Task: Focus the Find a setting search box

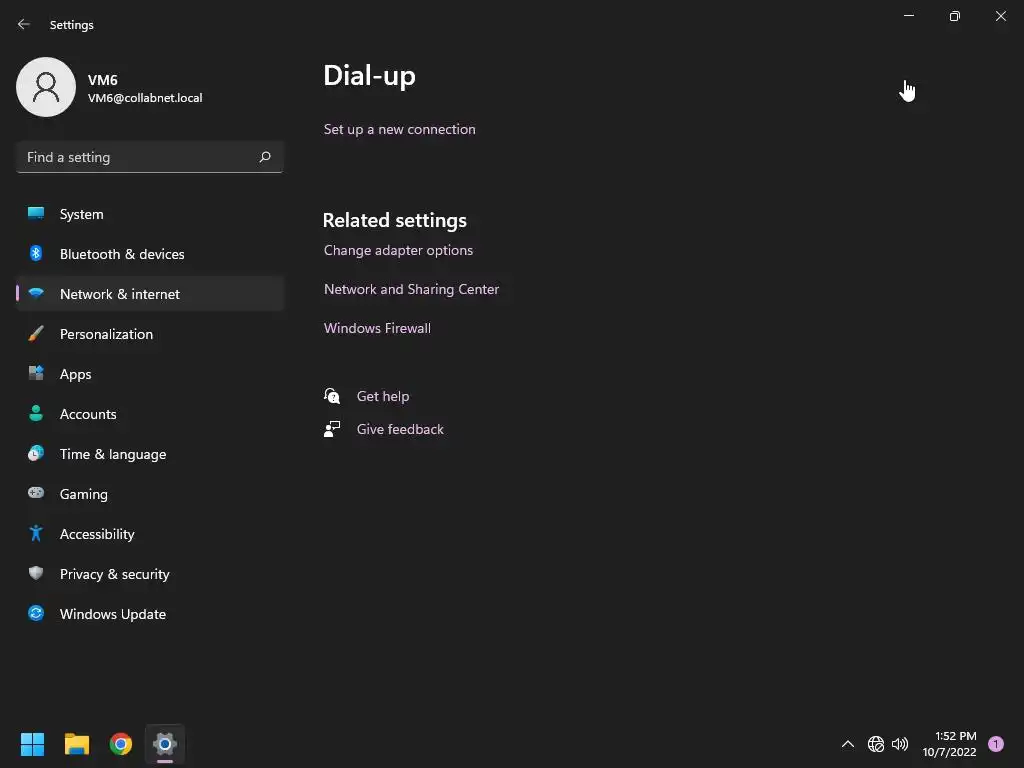Action: [x=150, y=157]
